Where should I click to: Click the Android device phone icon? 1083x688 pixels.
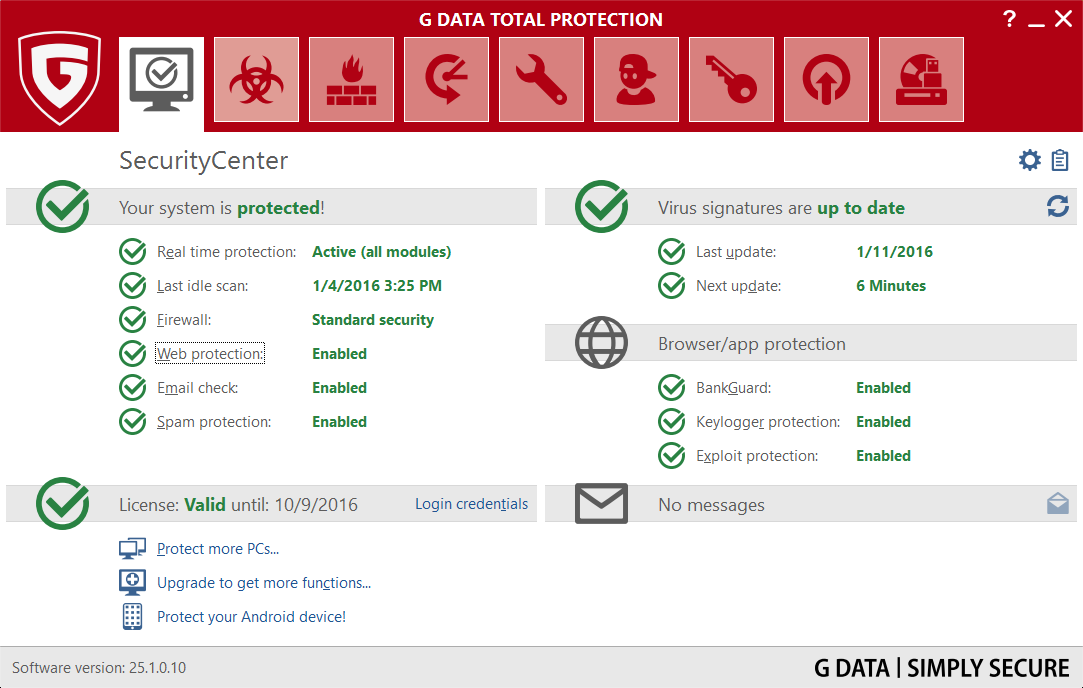click(x=132, y=616)
